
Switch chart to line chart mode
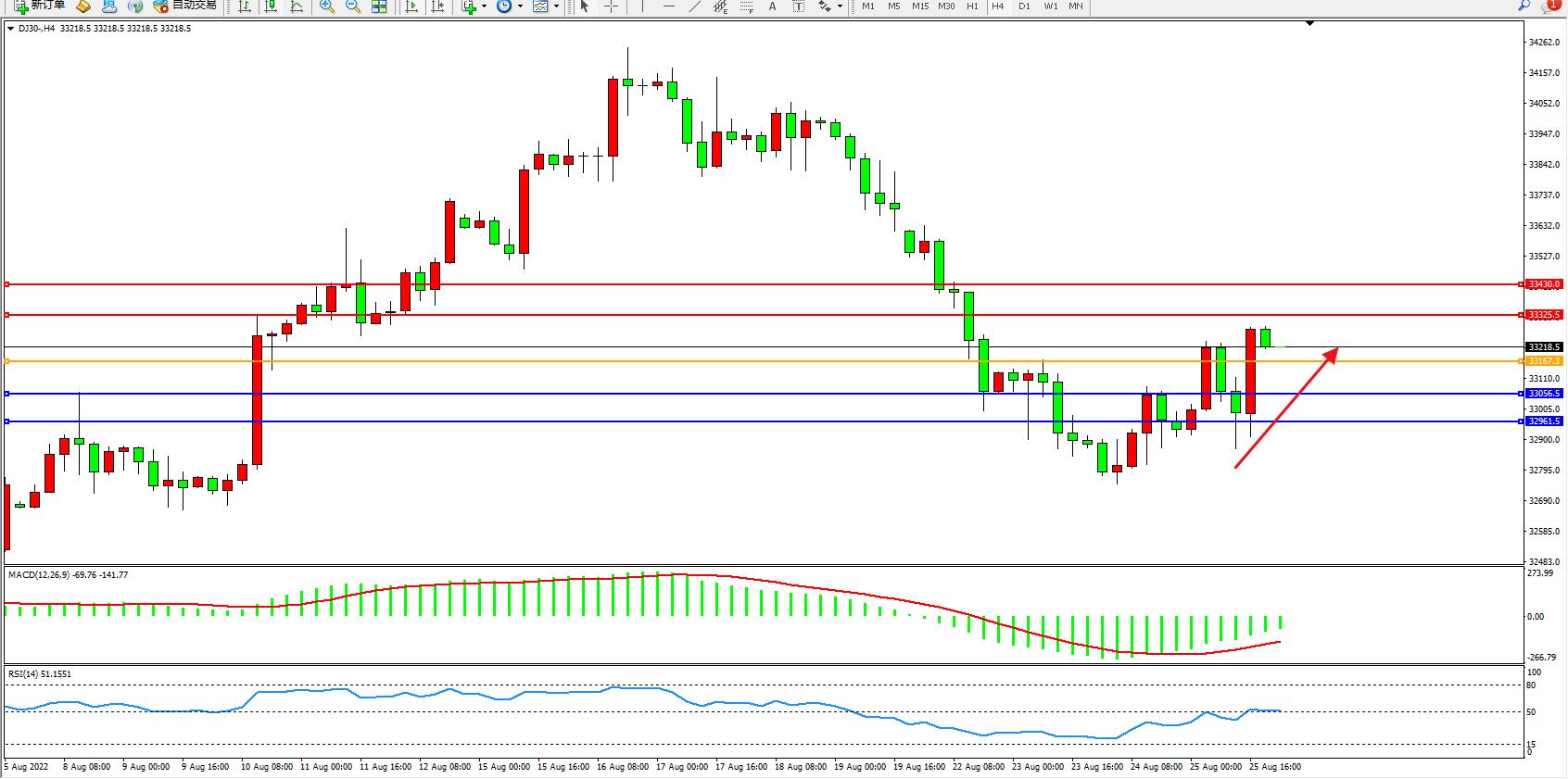297,6
